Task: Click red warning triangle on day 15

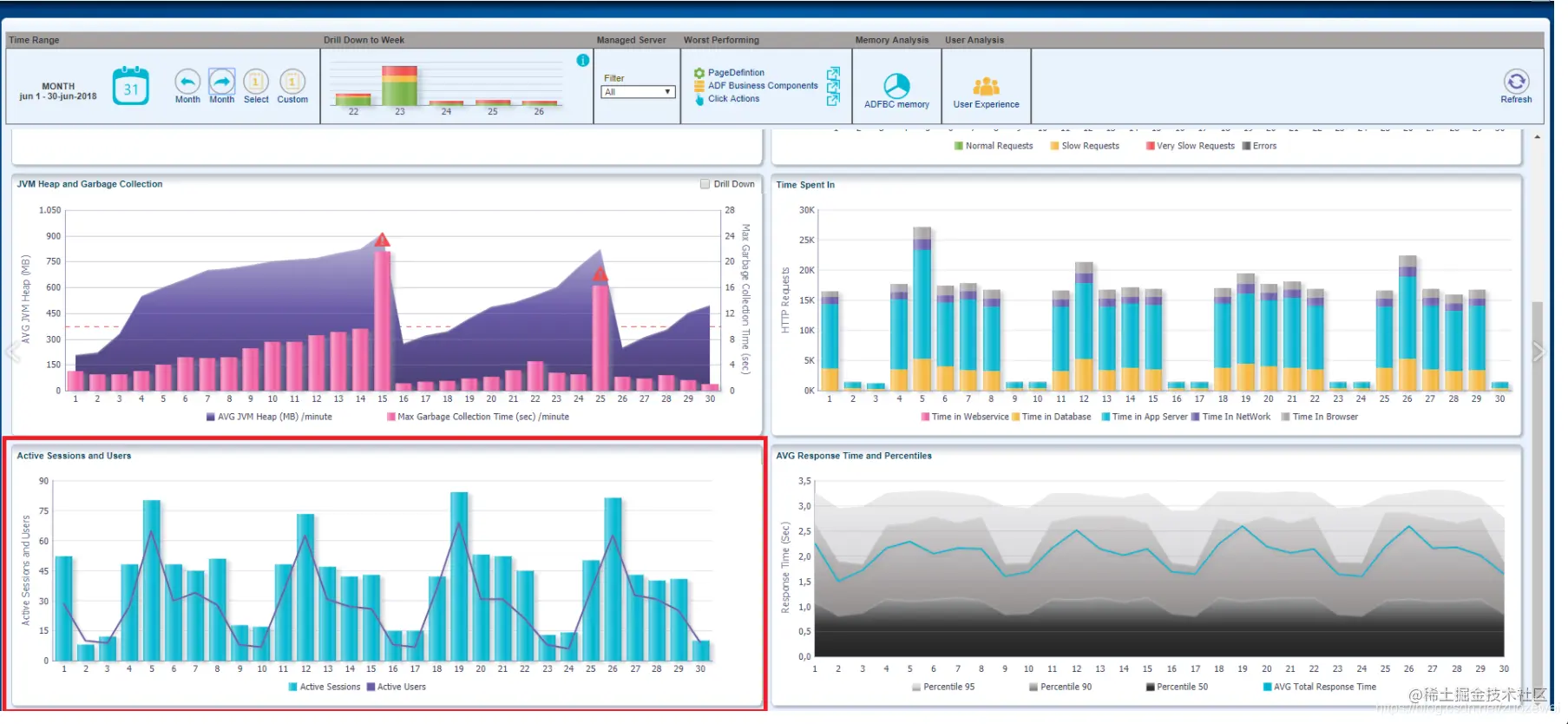Action: coord(382,240)
